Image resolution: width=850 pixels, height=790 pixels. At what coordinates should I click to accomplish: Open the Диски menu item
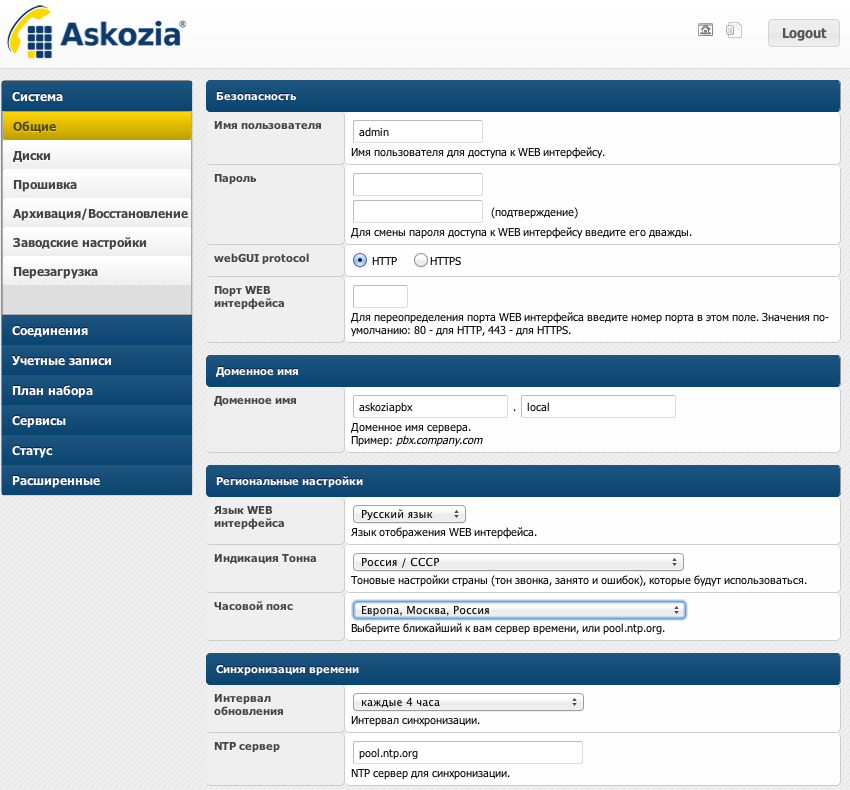coord(97,156)
